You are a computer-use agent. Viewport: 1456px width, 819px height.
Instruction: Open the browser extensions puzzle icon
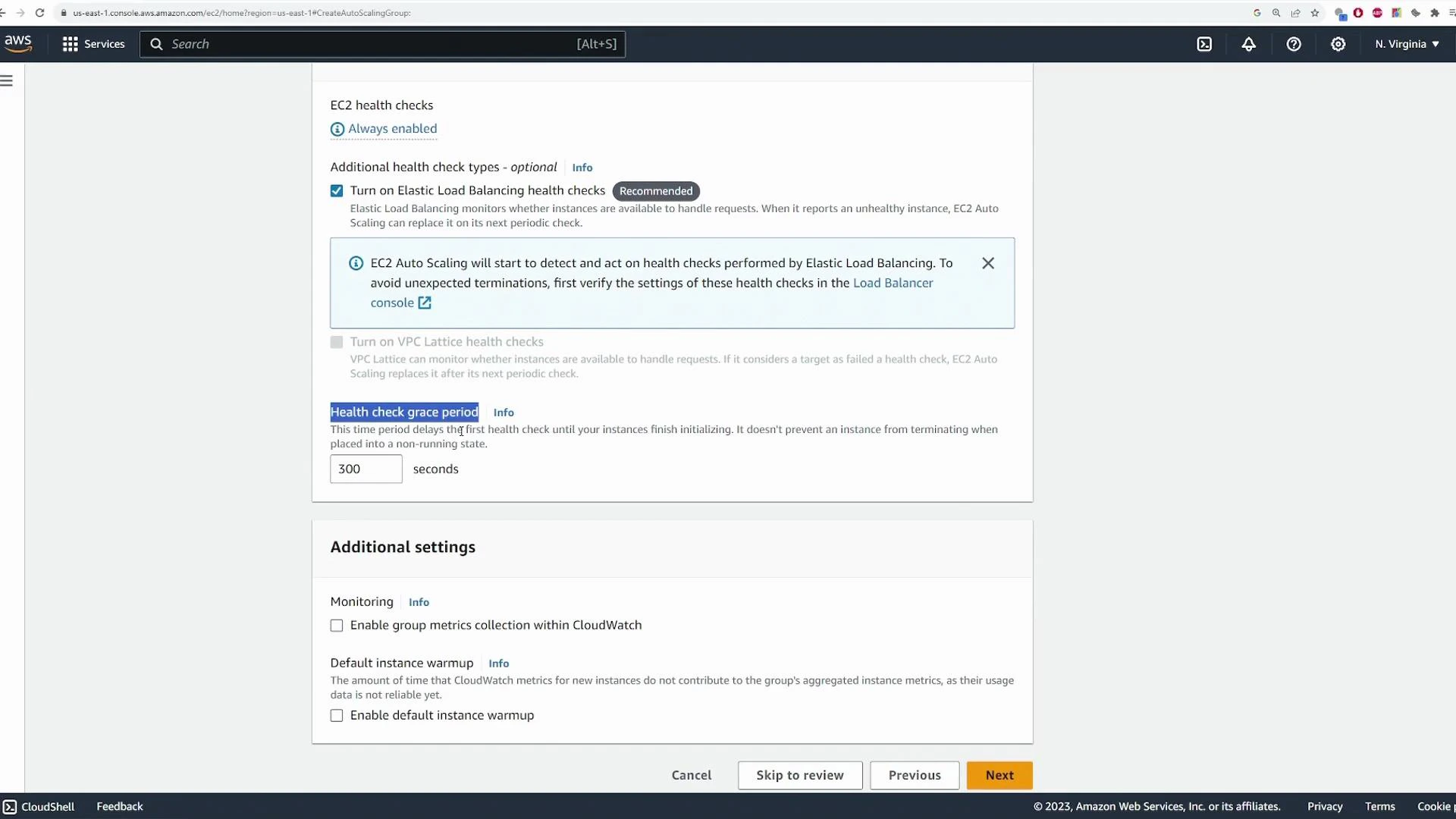click(x=1436, y=13)
